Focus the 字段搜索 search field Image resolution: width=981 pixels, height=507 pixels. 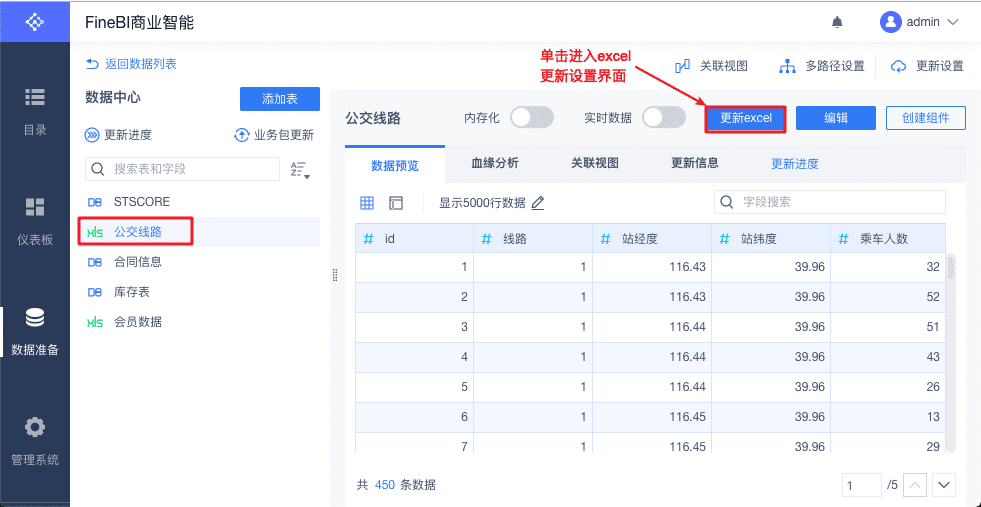click(x=830, y=202)
